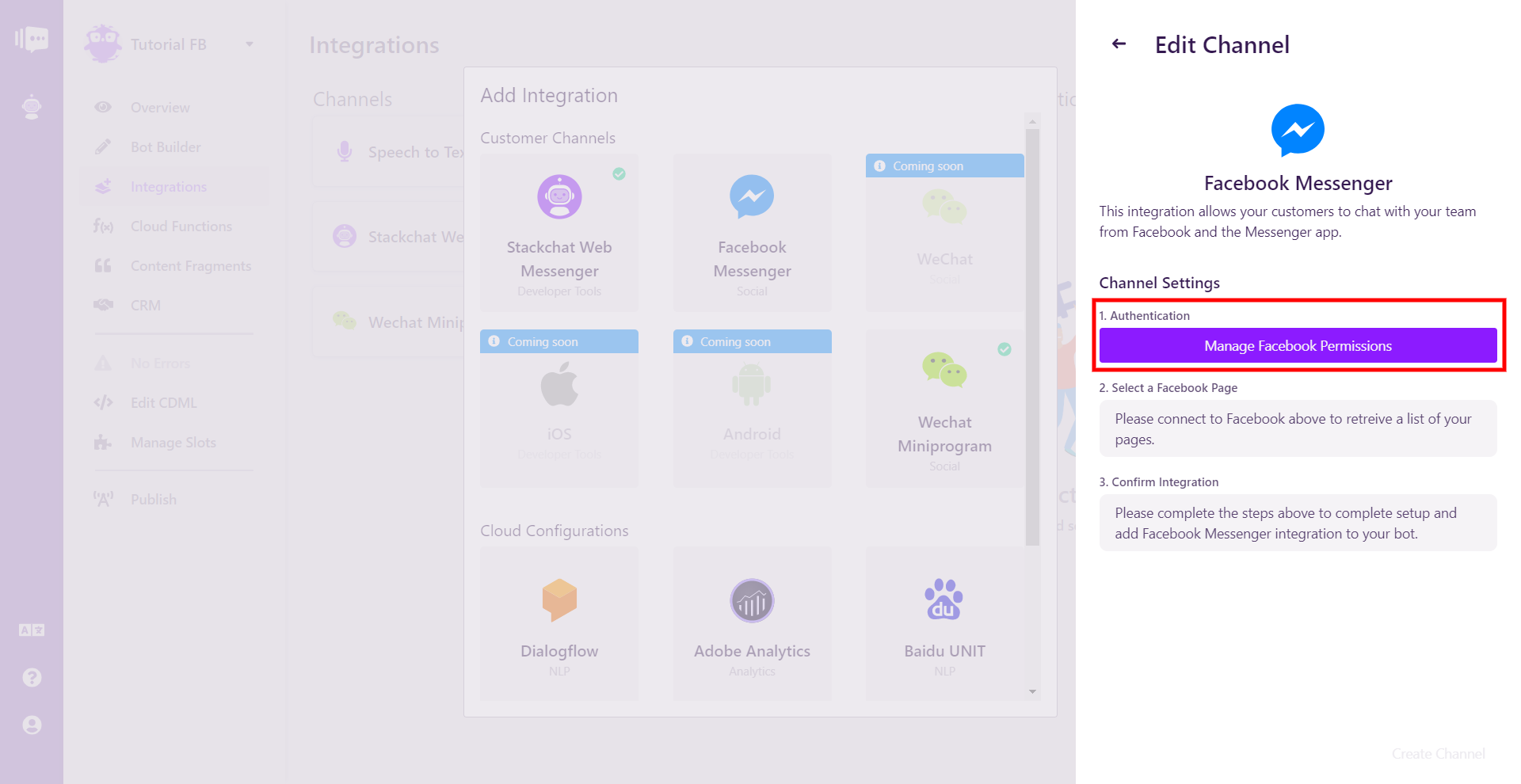
Task: Click the WeChat coming soon card
Action: [944, 233]
